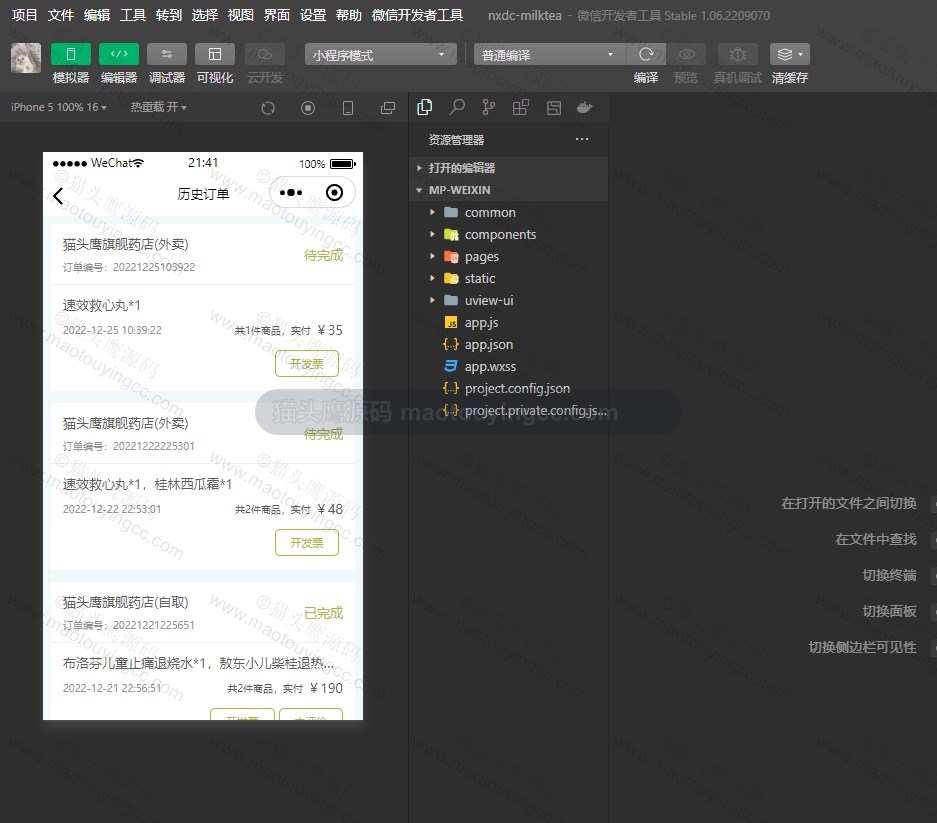Click the 切换终端 shortcut hint
937x823 pixels.
tap(889, 575)
